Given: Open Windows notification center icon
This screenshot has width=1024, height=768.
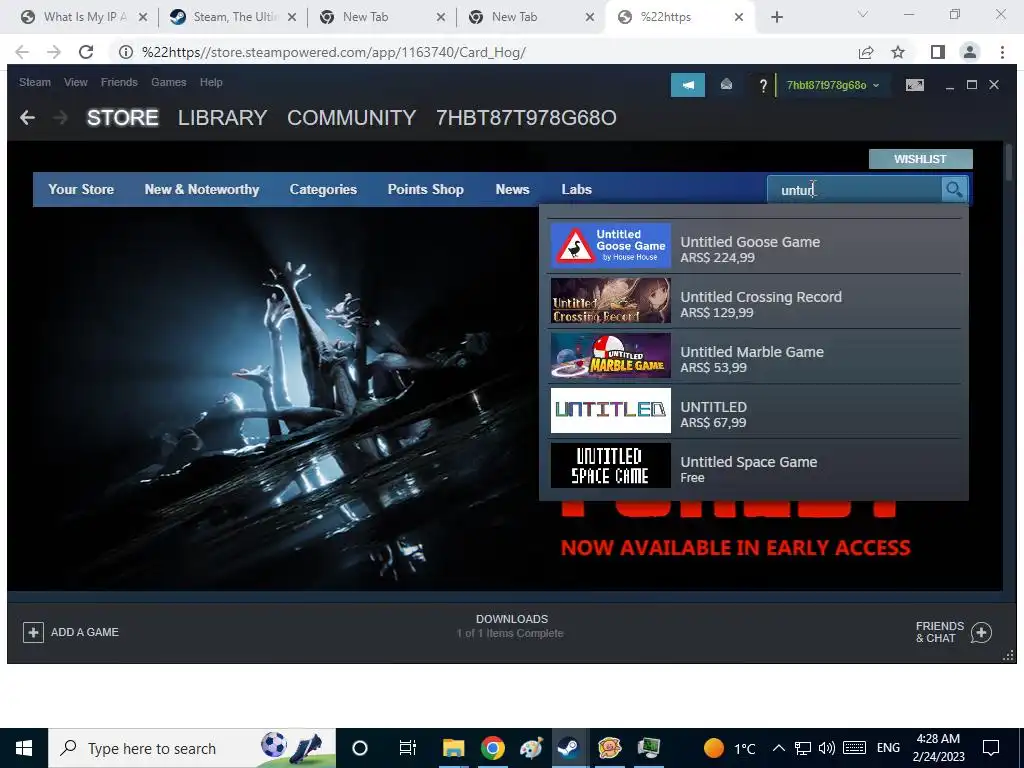Looking at the screenshot, I should pos(991,748).
